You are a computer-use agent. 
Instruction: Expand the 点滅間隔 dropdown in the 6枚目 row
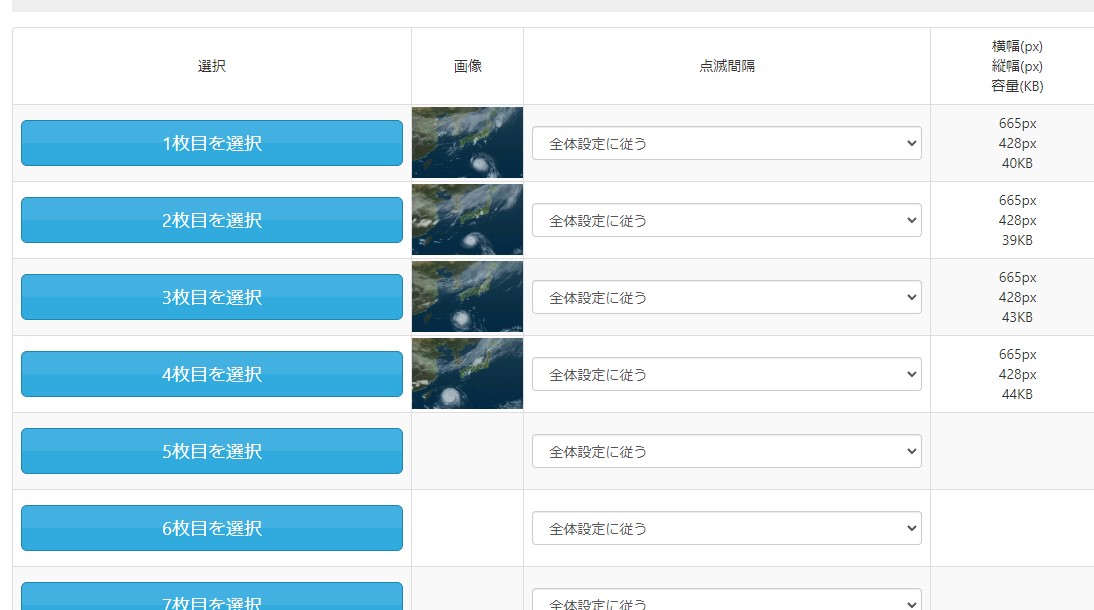(726, 528)
